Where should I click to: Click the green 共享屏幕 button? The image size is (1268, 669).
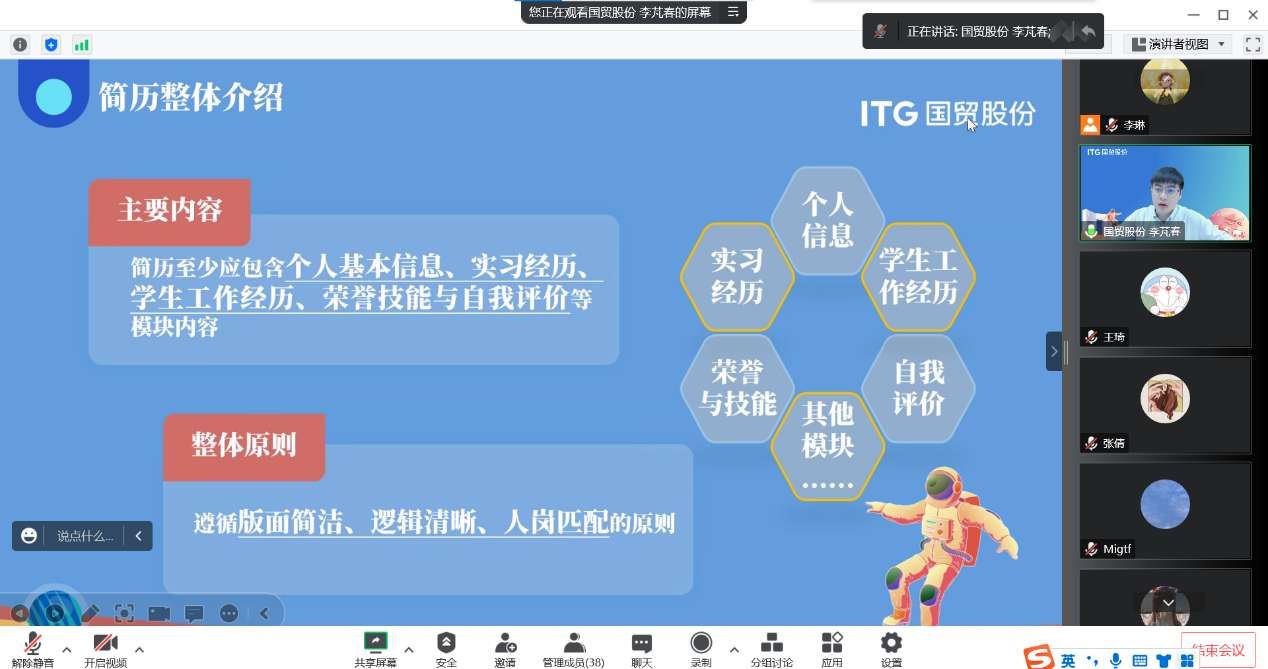(x=375, y=650)
